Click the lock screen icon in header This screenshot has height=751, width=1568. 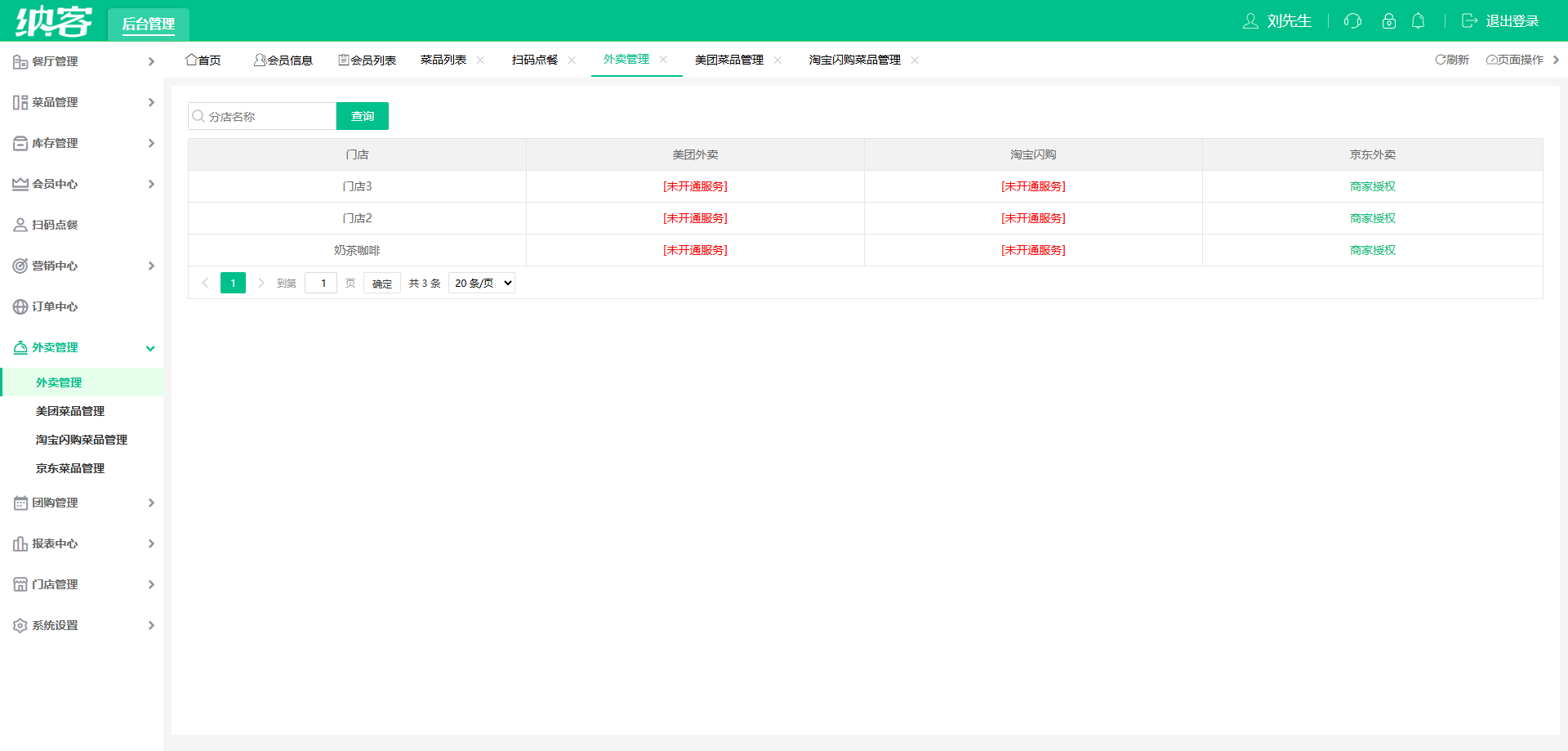tap(1388, 21)
